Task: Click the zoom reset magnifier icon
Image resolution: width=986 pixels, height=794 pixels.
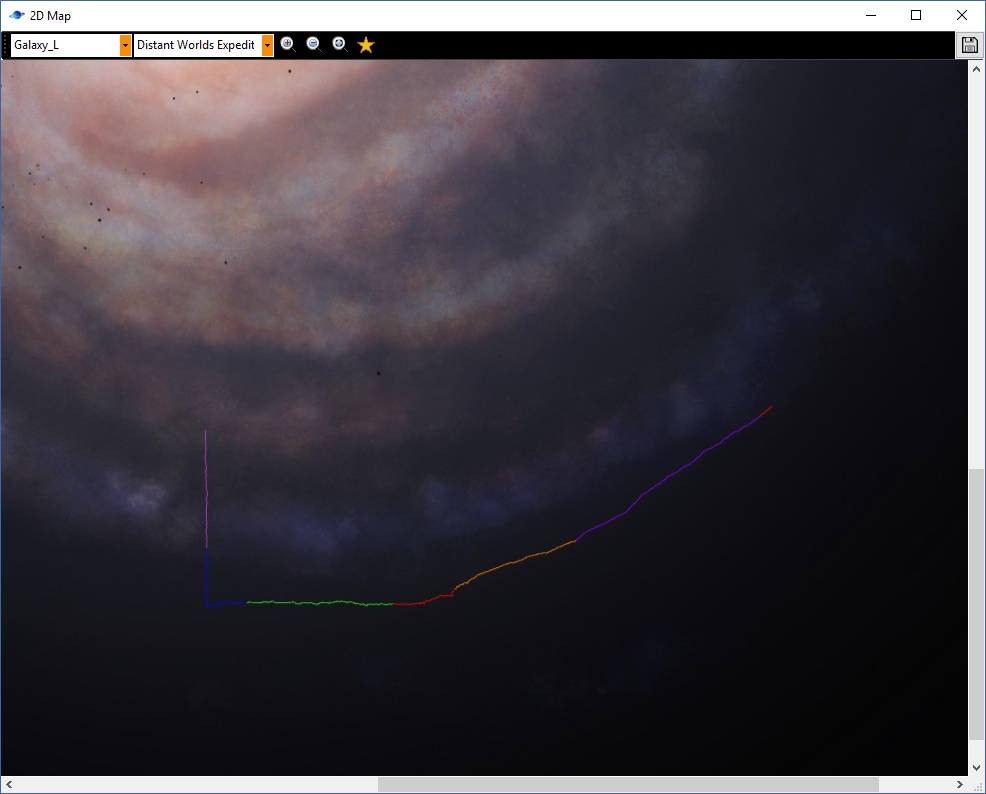Action: (x=340, y=44)
